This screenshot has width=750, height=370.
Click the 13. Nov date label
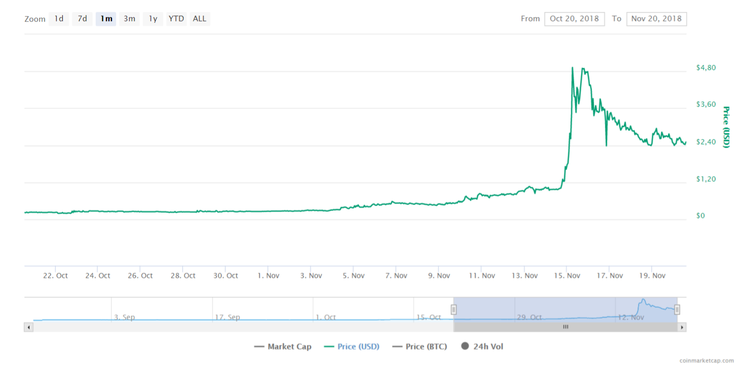524,276
